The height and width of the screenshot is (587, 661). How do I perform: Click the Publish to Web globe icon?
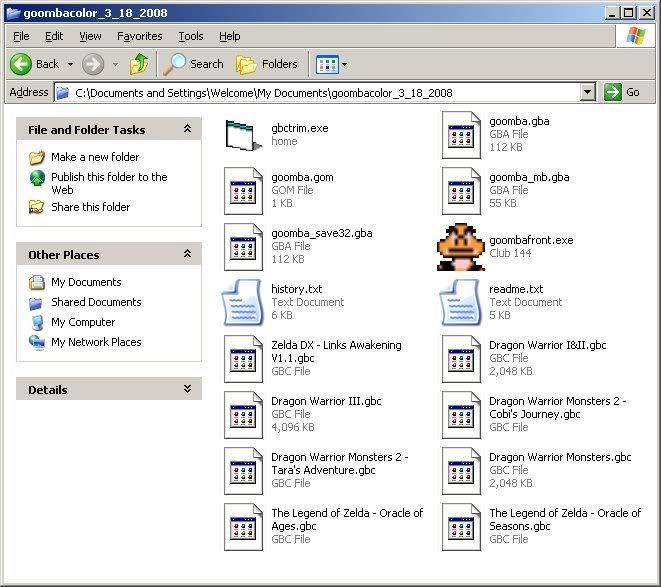tap(37, 178)
